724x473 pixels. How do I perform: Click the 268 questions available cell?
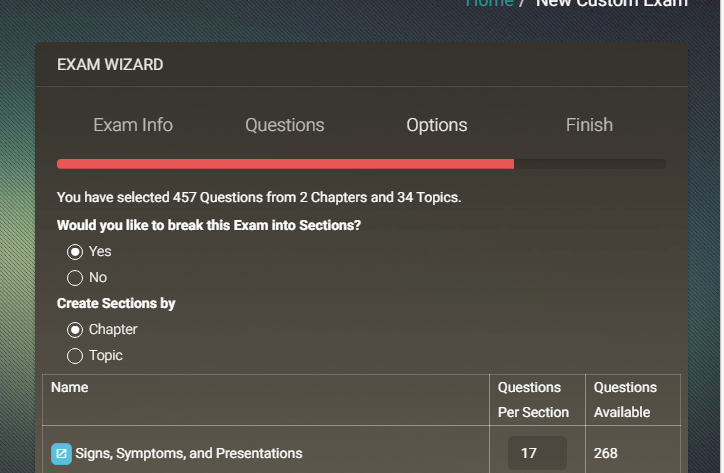[605, 453]
